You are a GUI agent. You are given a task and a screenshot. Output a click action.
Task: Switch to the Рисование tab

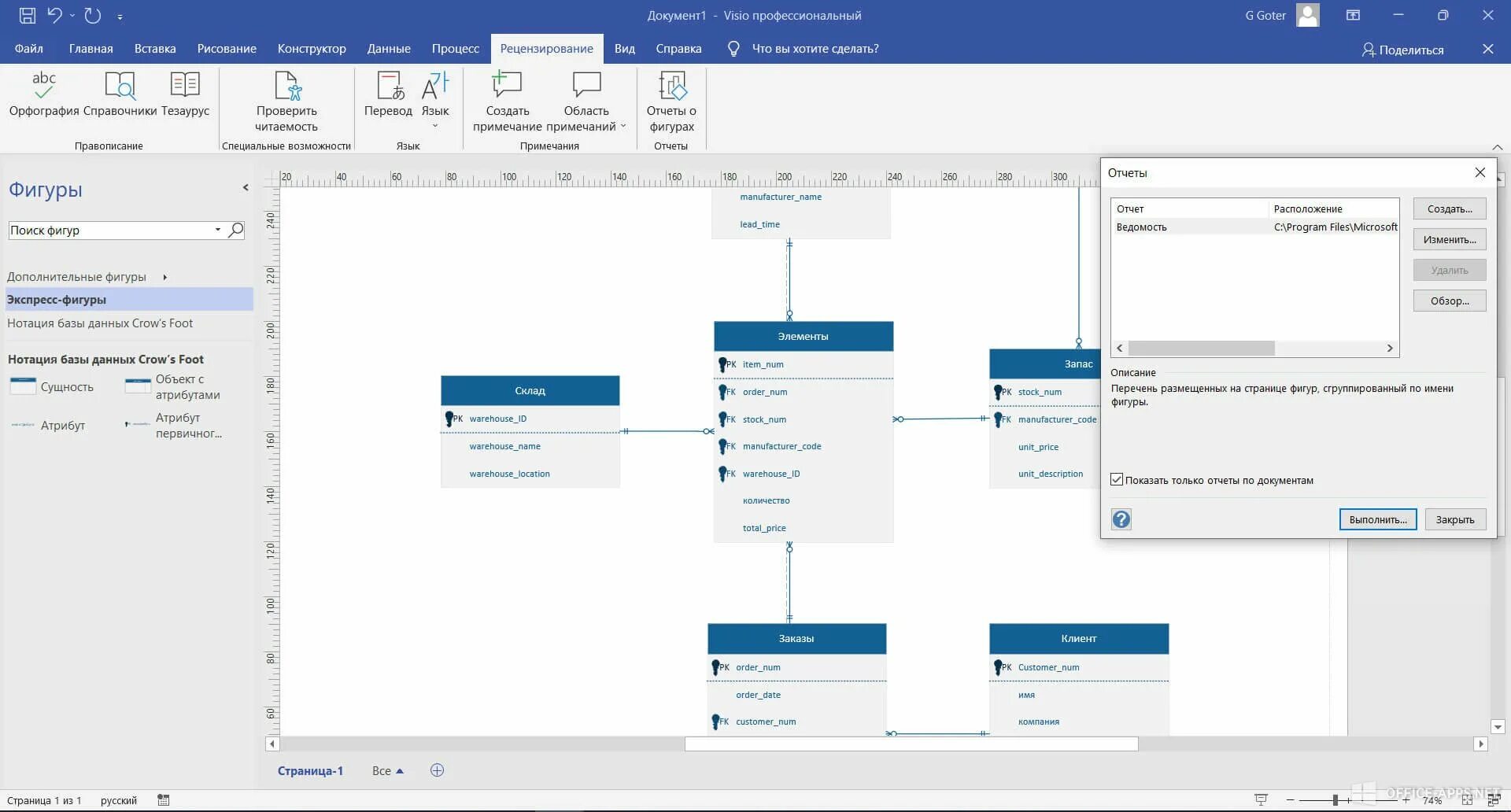227,49
